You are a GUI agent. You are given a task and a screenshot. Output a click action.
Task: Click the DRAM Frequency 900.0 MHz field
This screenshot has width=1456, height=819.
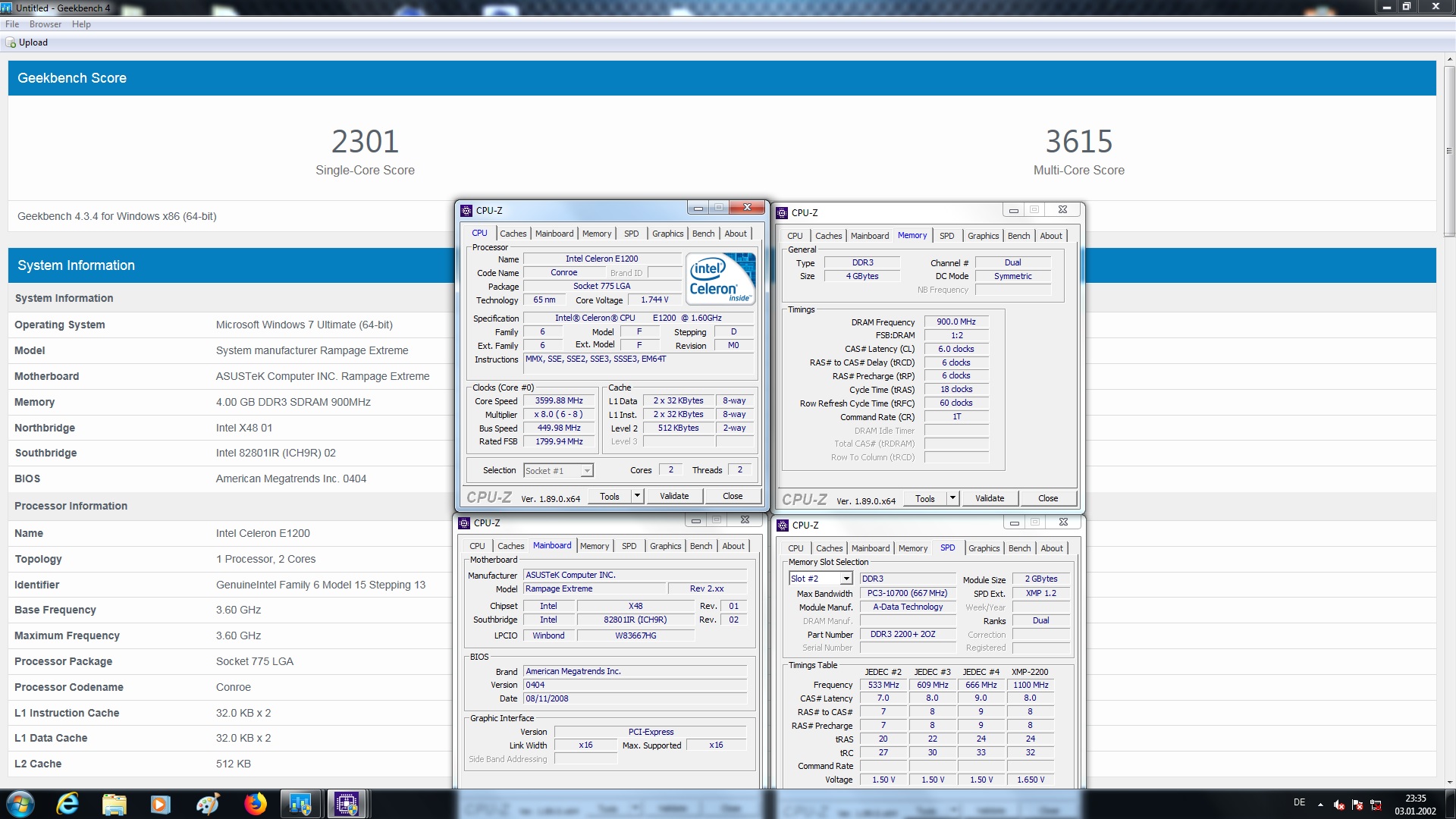click(x=956, y=322)
